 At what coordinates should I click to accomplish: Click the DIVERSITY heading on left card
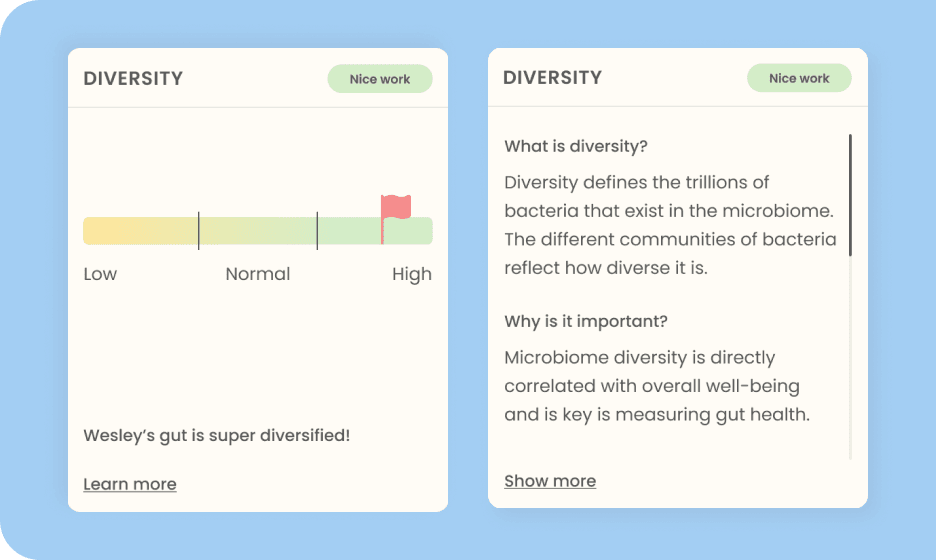pyautogui.click(x=133, y=79)
